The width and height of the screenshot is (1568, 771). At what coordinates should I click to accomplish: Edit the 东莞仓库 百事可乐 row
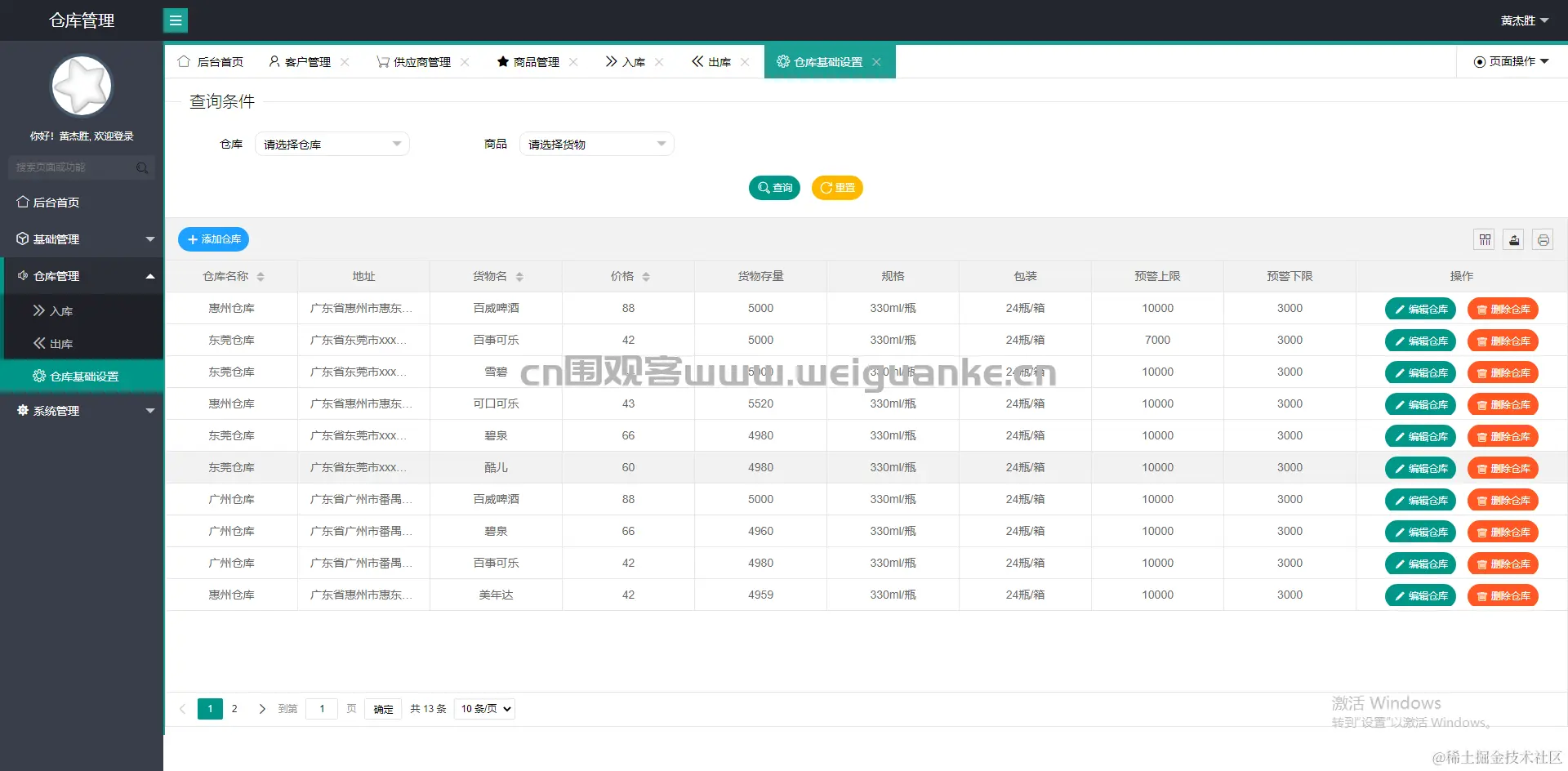1420,341
